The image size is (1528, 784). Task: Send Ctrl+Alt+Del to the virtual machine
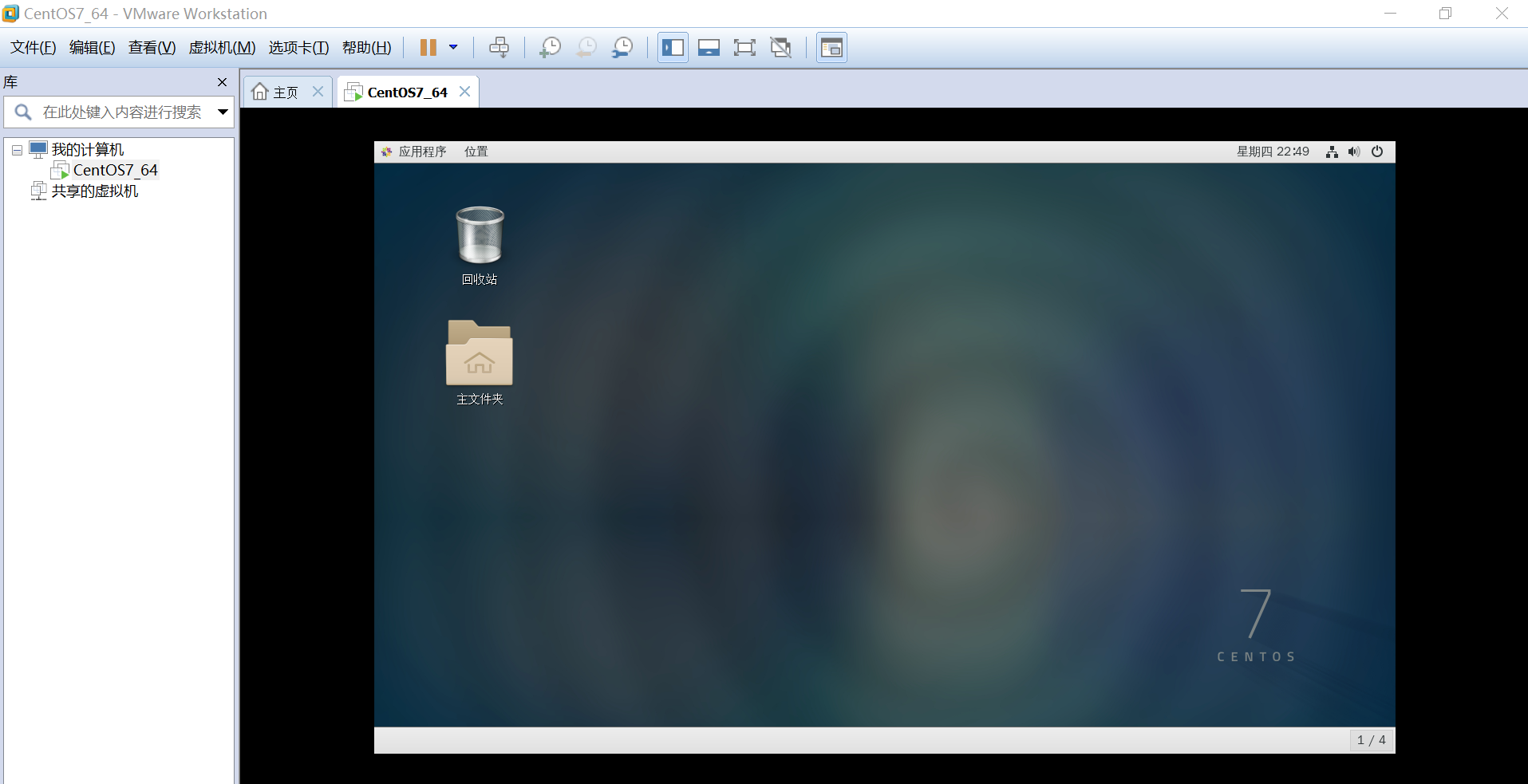click(x=499, y=48)
